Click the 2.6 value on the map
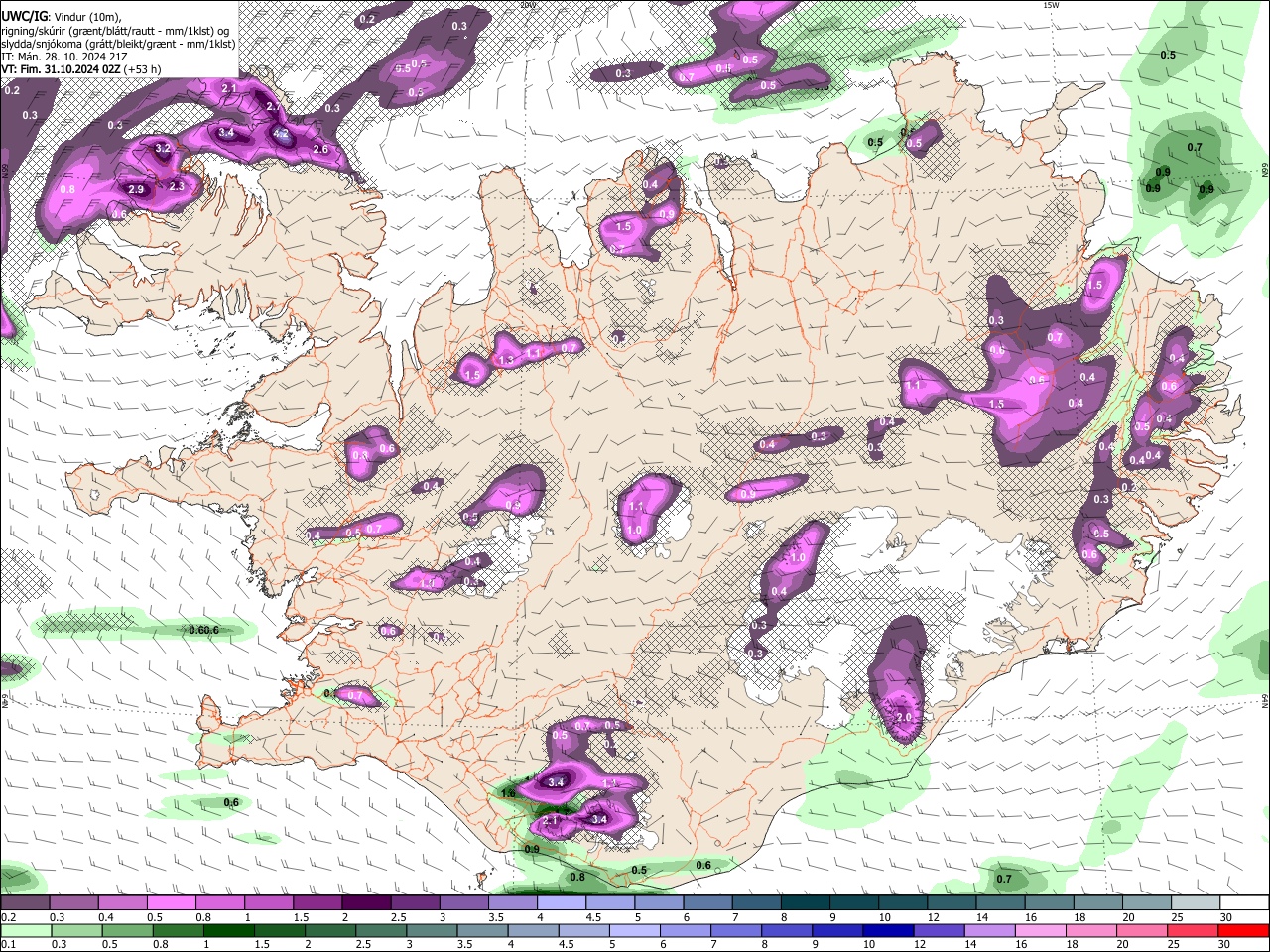The image size is (1270, 952). click(320, 149)
